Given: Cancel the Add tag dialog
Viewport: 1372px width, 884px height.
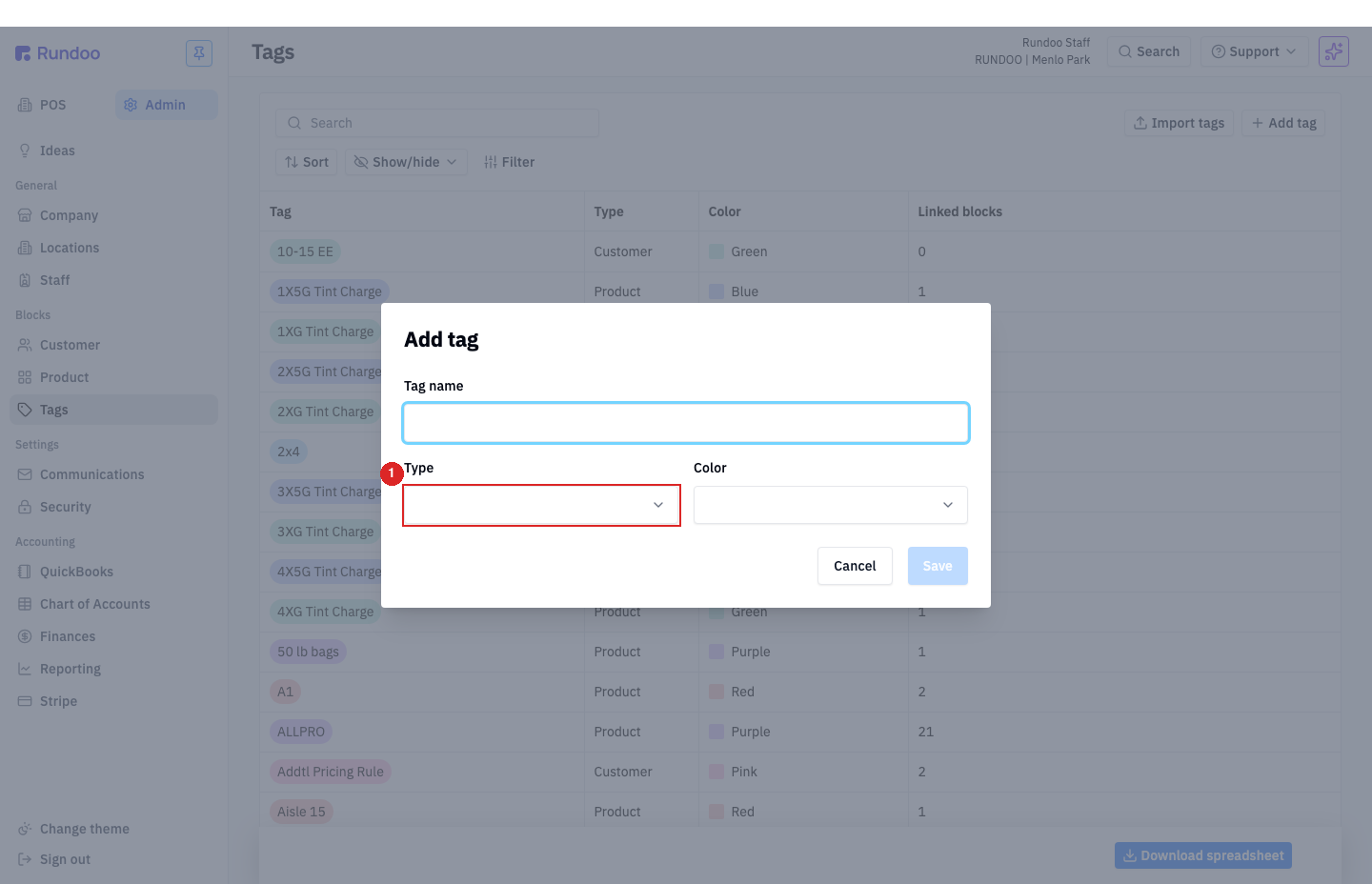Looking at the screenshot, I should point(855,566).
